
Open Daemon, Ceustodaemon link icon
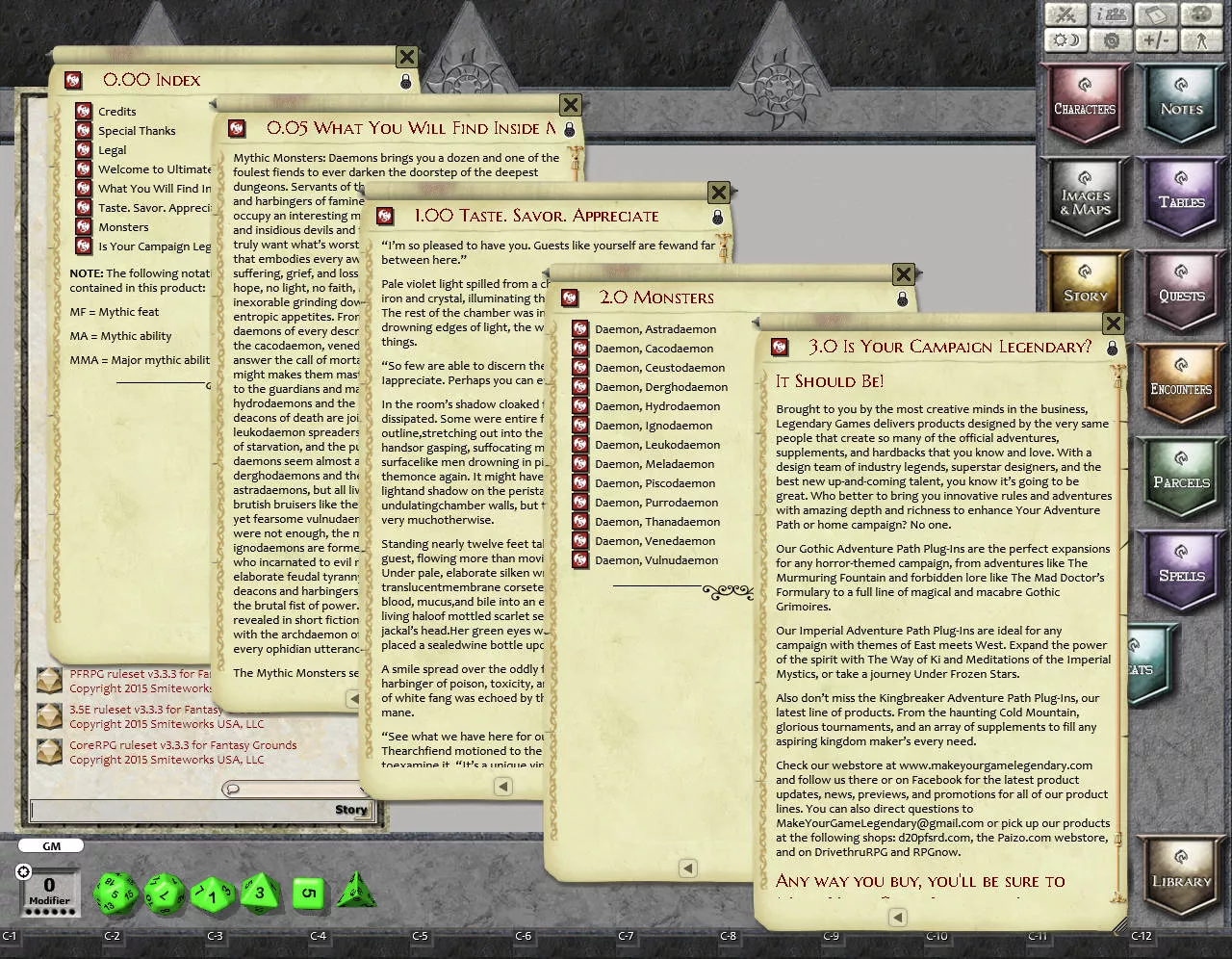[579, 367]
